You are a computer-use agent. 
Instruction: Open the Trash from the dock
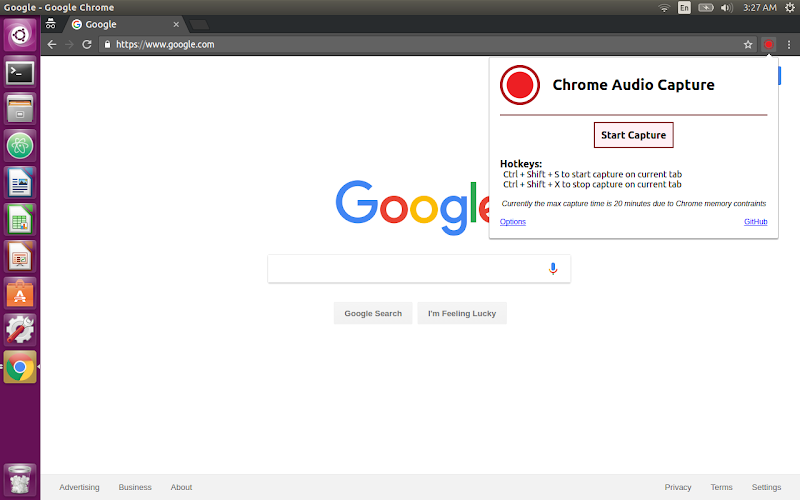tap(20, 479)
